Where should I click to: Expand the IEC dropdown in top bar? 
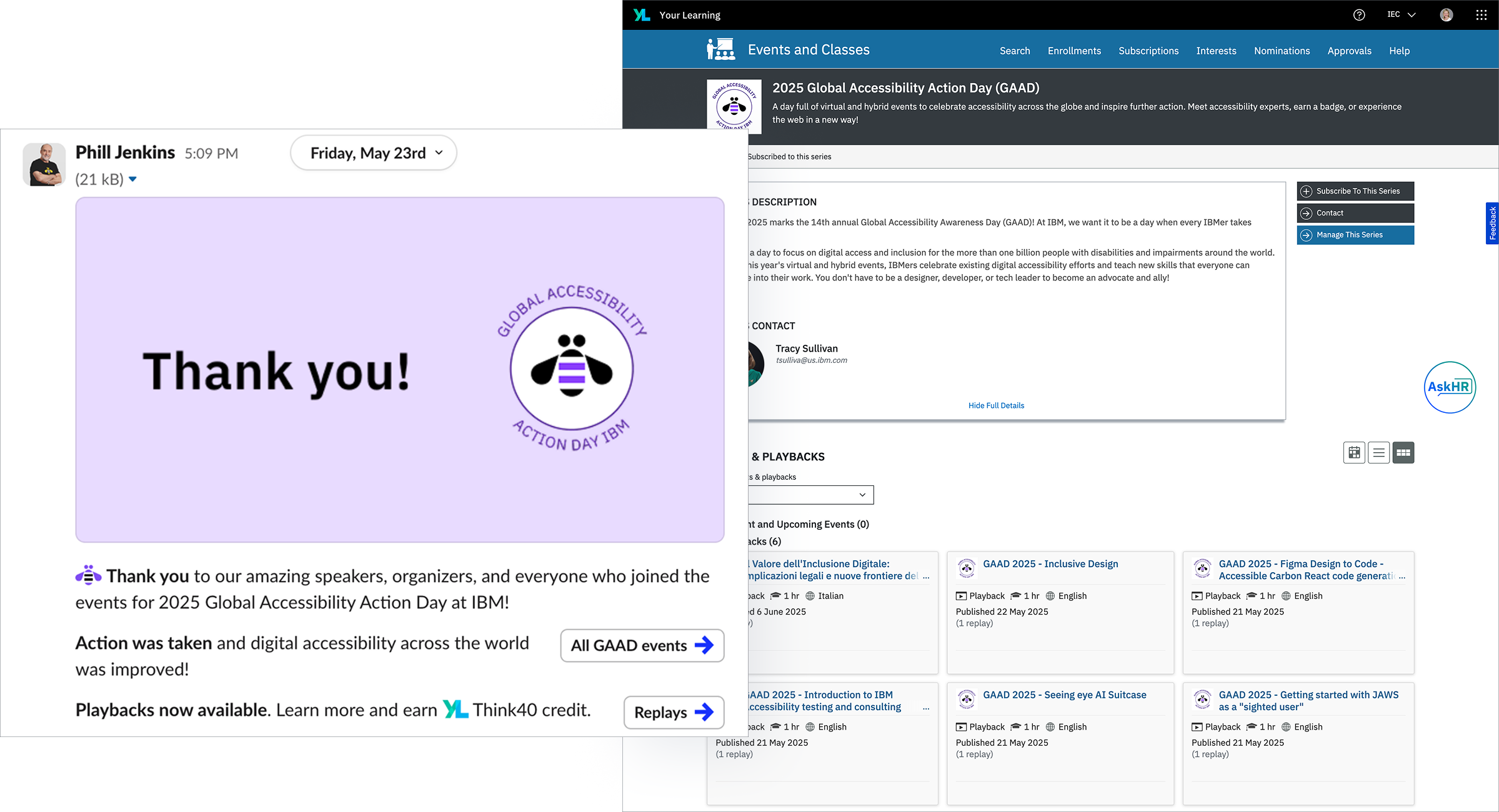(1402, 14)
